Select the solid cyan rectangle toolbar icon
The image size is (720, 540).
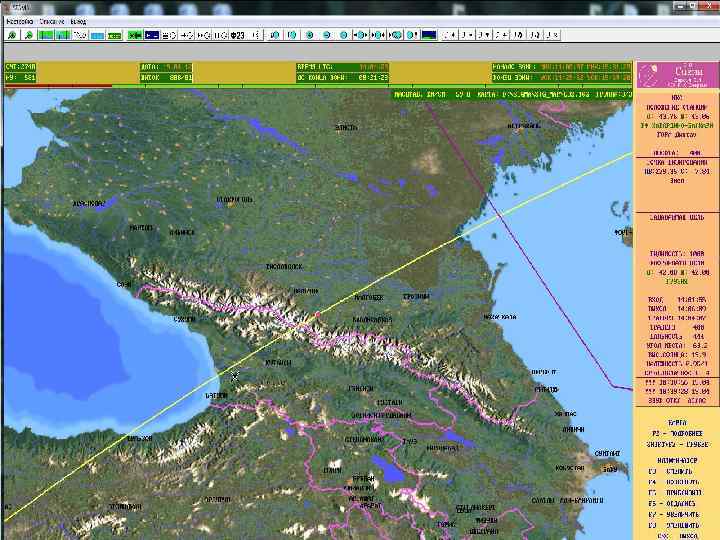click(x=97, y=35)
